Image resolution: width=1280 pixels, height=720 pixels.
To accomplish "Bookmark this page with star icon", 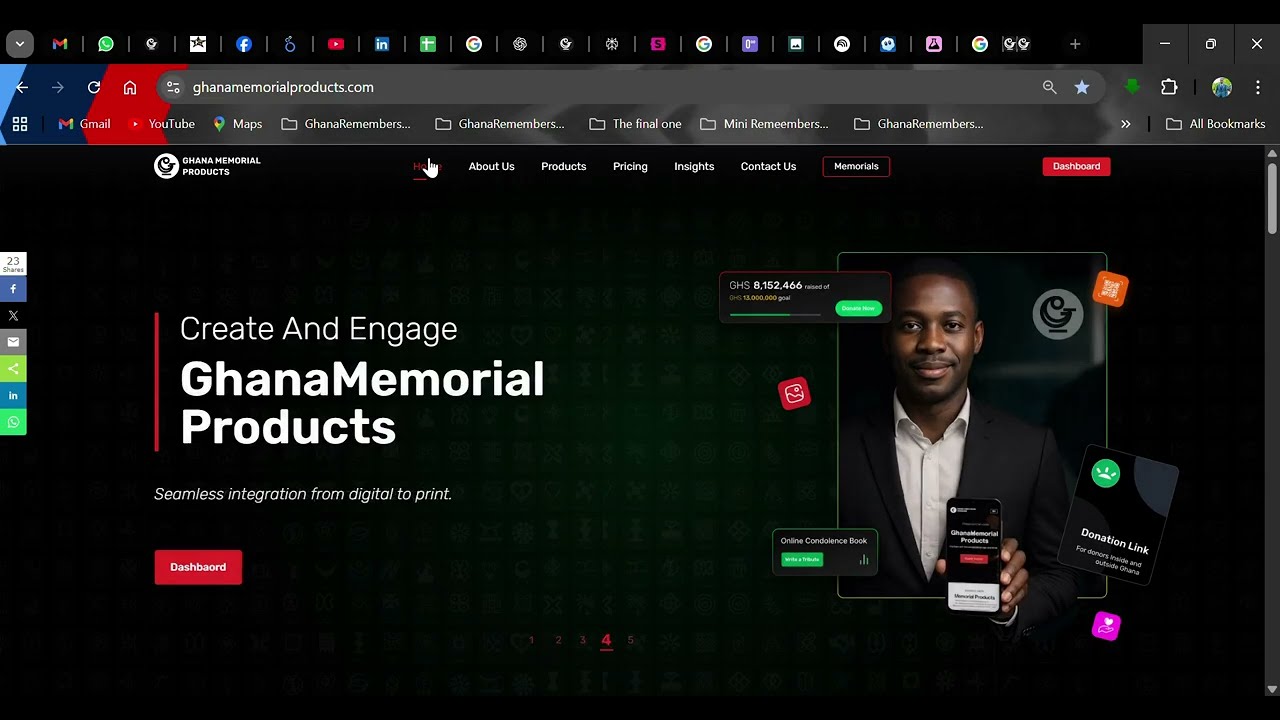I will pyautogui.click(x=1081, y=87).
